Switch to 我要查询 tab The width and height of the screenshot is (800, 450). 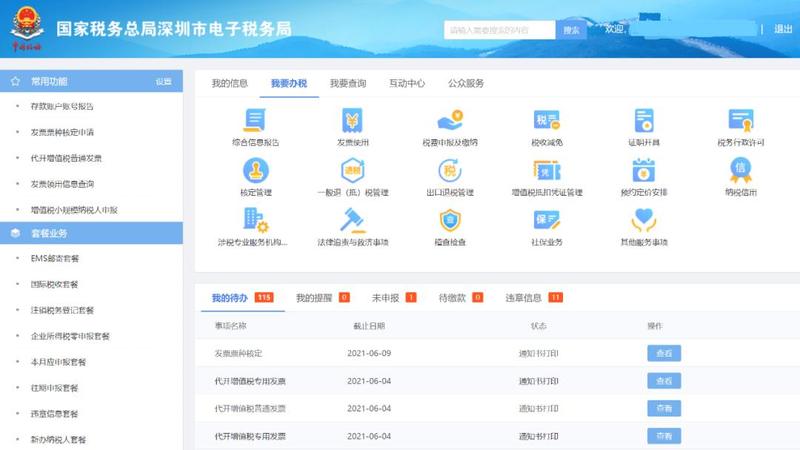click(x=347, y=83)
